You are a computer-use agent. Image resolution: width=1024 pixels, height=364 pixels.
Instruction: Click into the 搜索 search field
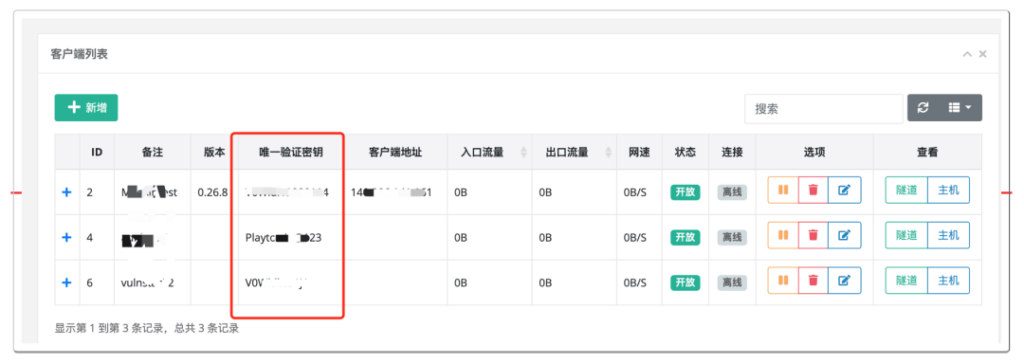(x=823, y=108)
